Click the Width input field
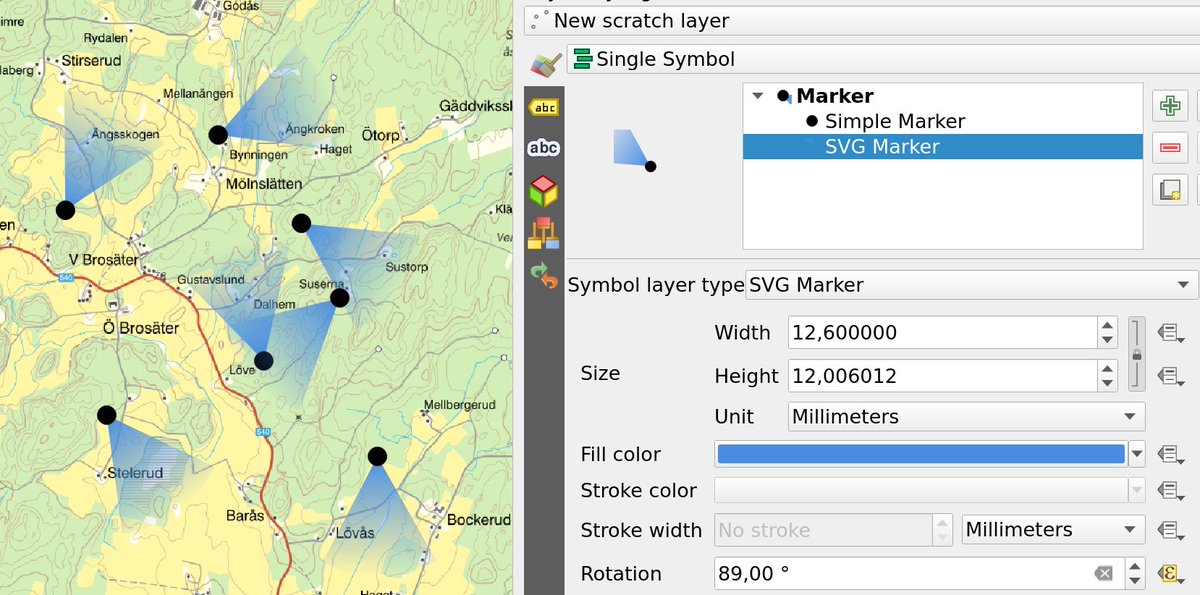Screen dimensions: 1200x595 [942, 333]
